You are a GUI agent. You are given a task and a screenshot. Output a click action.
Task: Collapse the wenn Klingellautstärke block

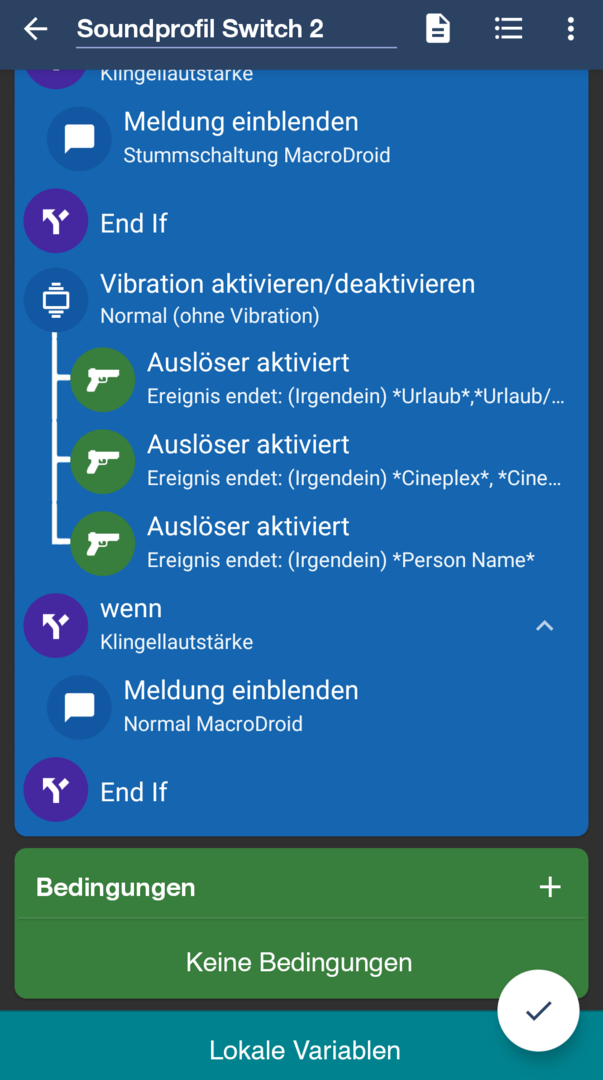point(544,626)
